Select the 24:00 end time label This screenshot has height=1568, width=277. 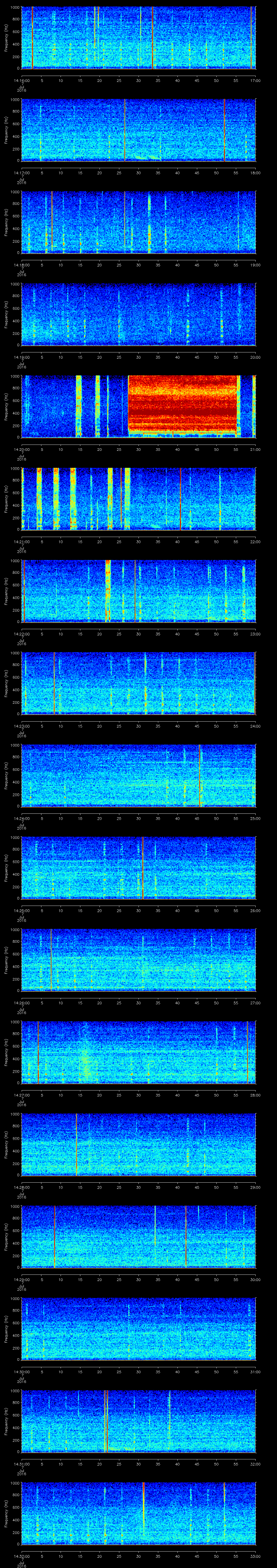(255, 726)
